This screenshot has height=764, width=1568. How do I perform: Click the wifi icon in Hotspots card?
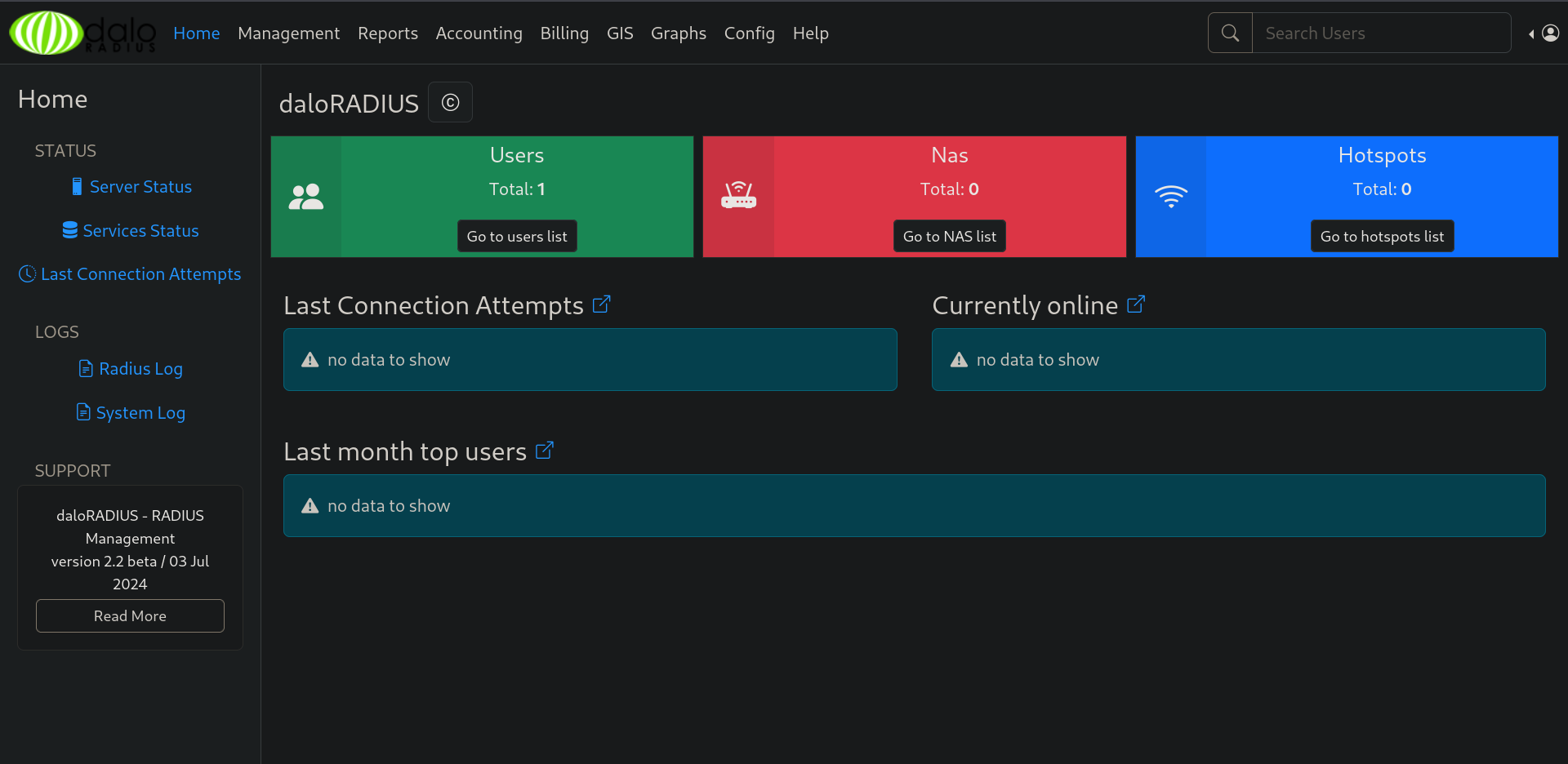[1171, 197]
